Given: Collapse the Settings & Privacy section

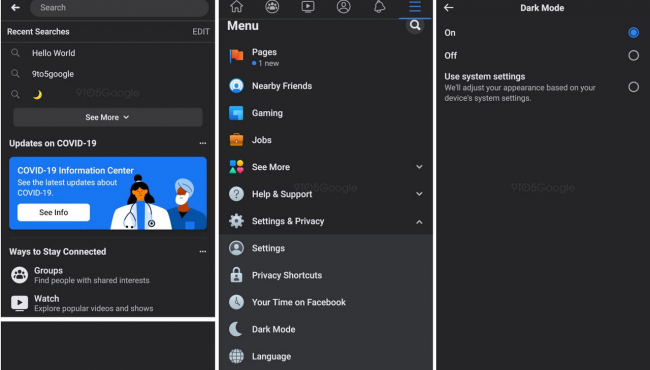Looking at the screenshot, I should pyautogui.click(x=419, y=222).
